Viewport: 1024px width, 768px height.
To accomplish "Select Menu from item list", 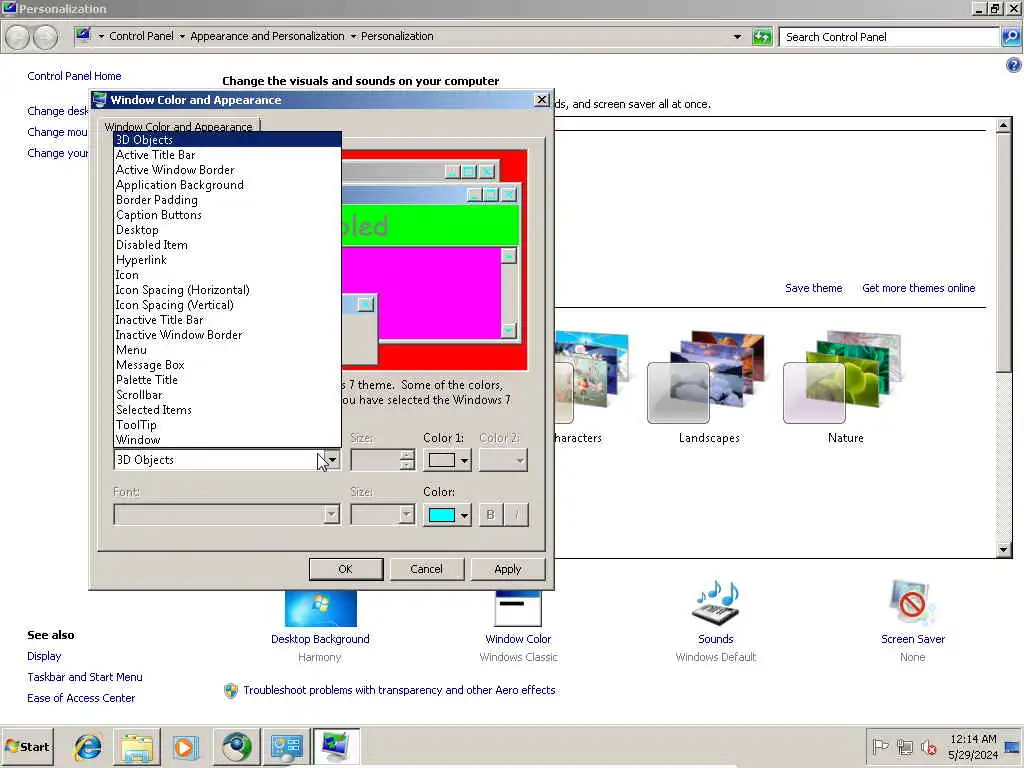I will point(227,350).
